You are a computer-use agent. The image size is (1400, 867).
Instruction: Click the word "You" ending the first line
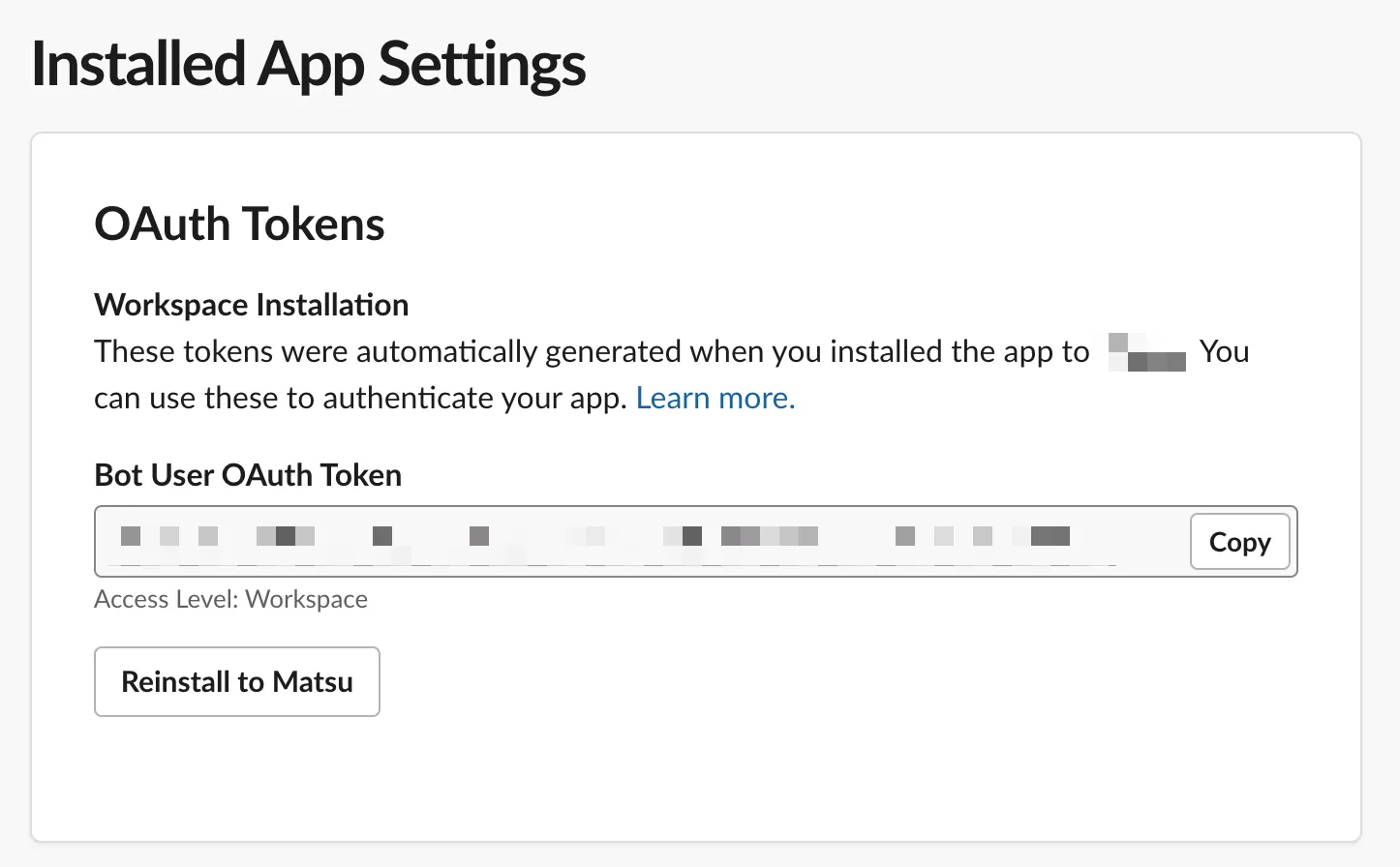click(1224, 351)
